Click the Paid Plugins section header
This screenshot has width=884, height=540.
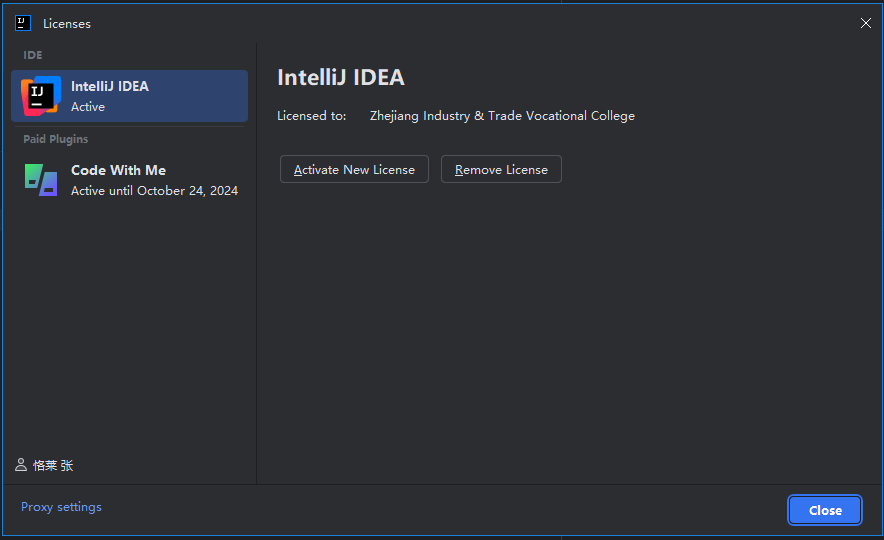click(x=56, y=139)
